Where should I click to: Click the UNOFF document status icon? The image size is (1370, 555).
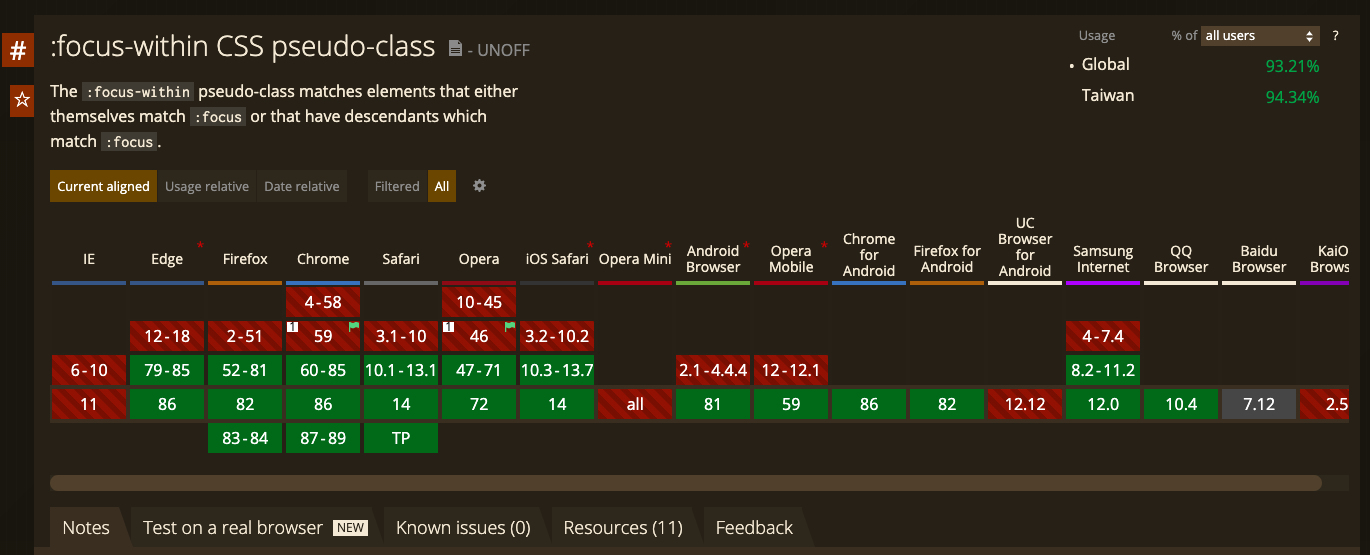tap(455, 49)
